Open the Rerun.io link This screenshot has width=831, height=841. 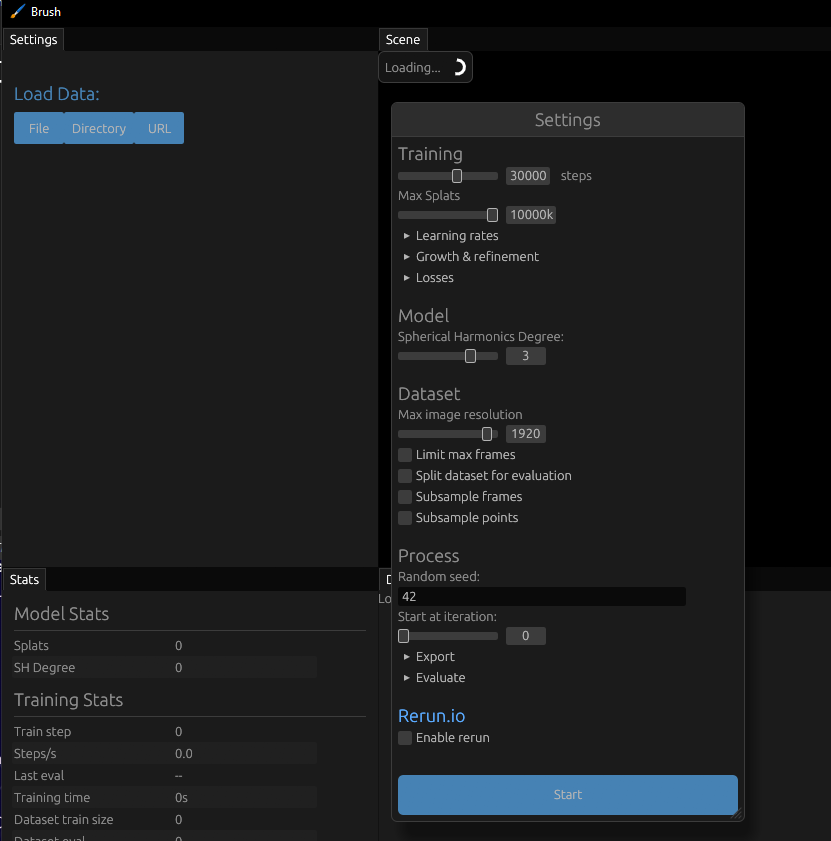click(x=431, y=715)
